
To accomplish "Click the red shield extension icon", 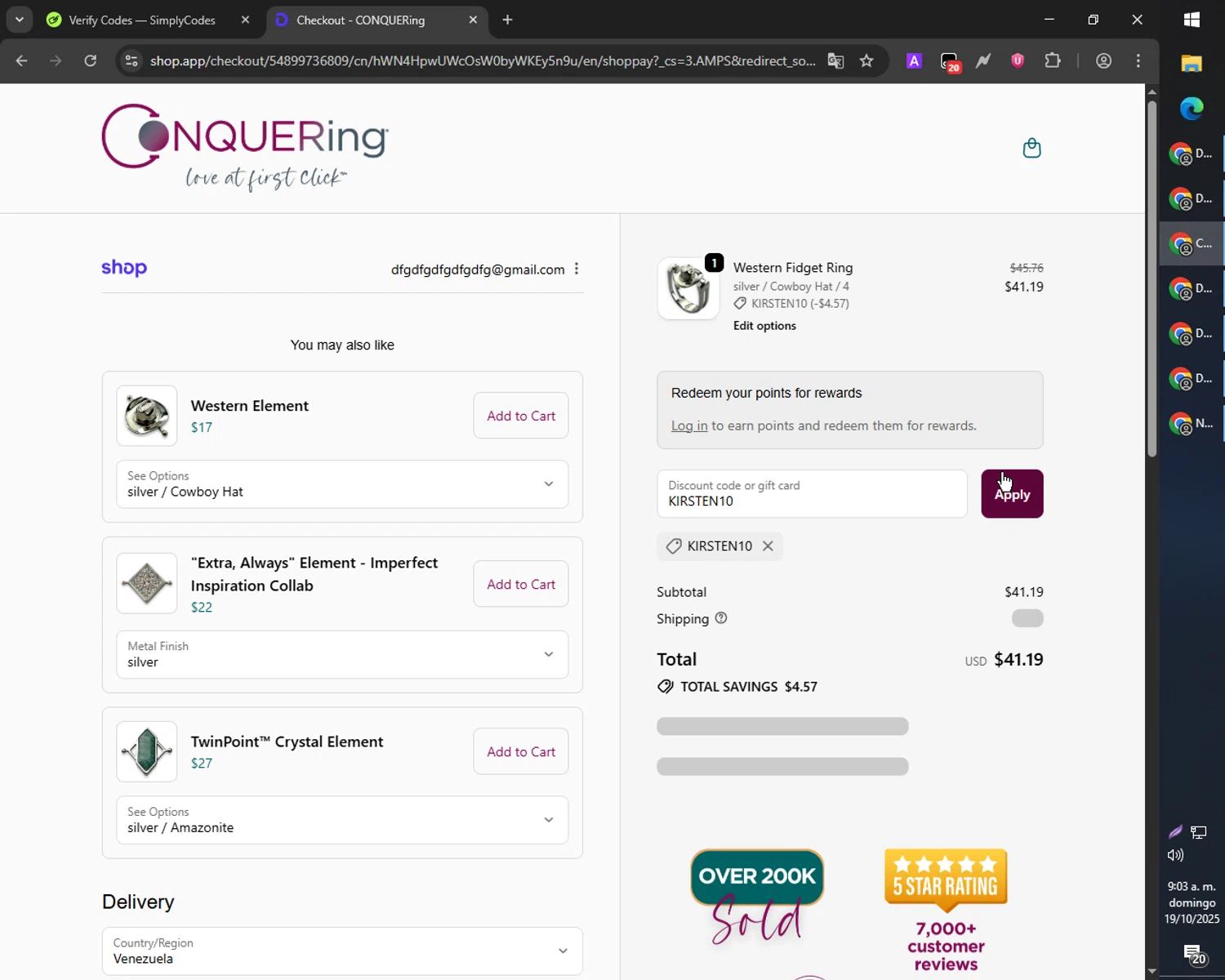I will point(1018,60).
